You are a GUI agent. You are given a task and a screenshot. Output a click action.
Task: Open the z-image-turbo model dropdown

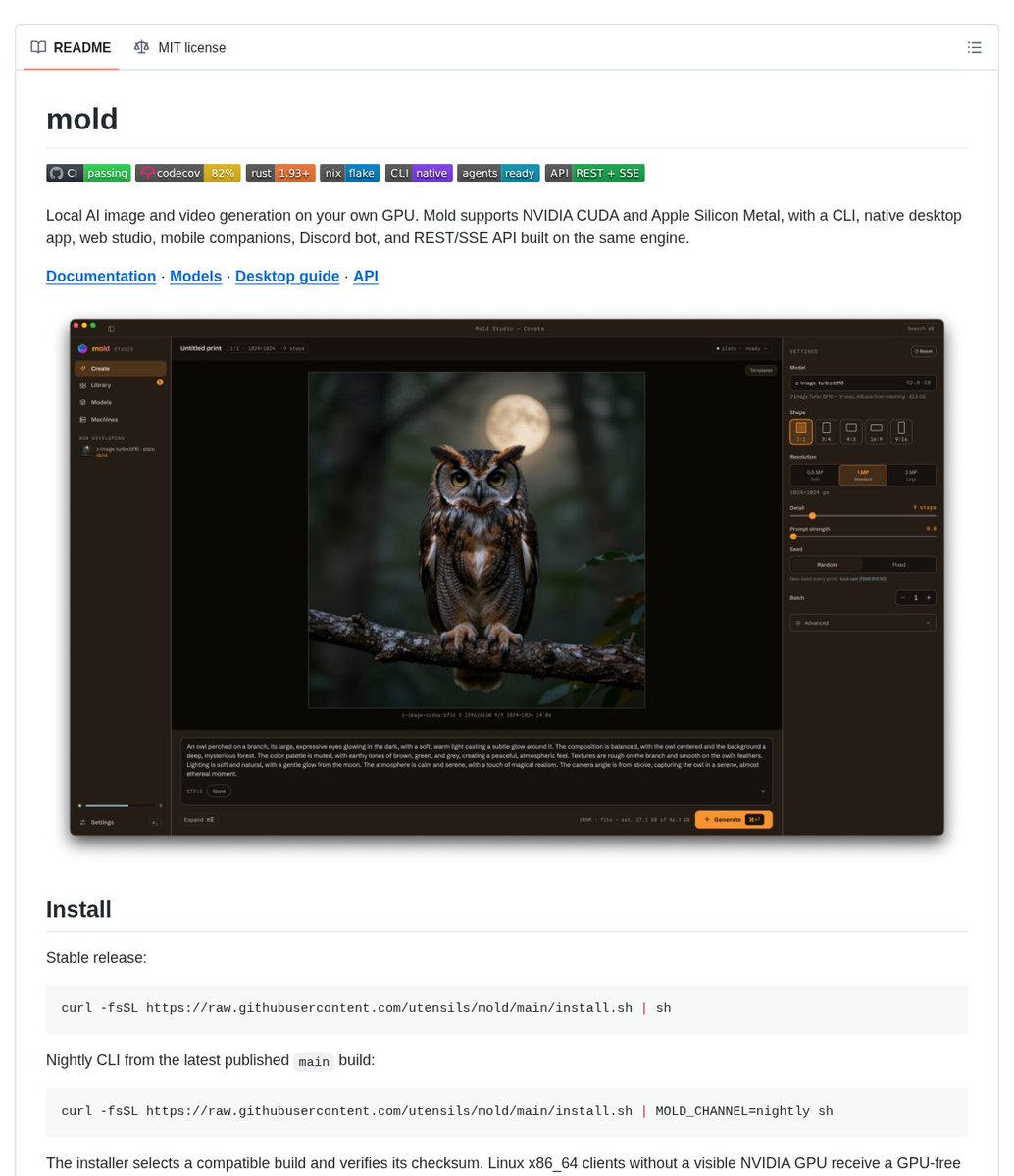863,383
